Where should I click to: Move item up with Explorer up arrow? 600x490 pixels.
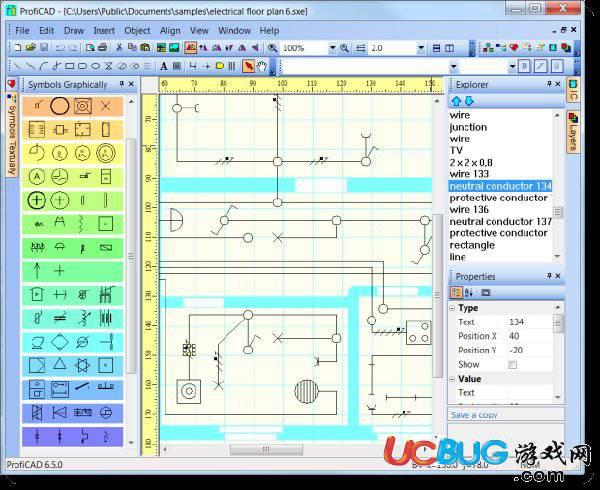pos(456,101)
